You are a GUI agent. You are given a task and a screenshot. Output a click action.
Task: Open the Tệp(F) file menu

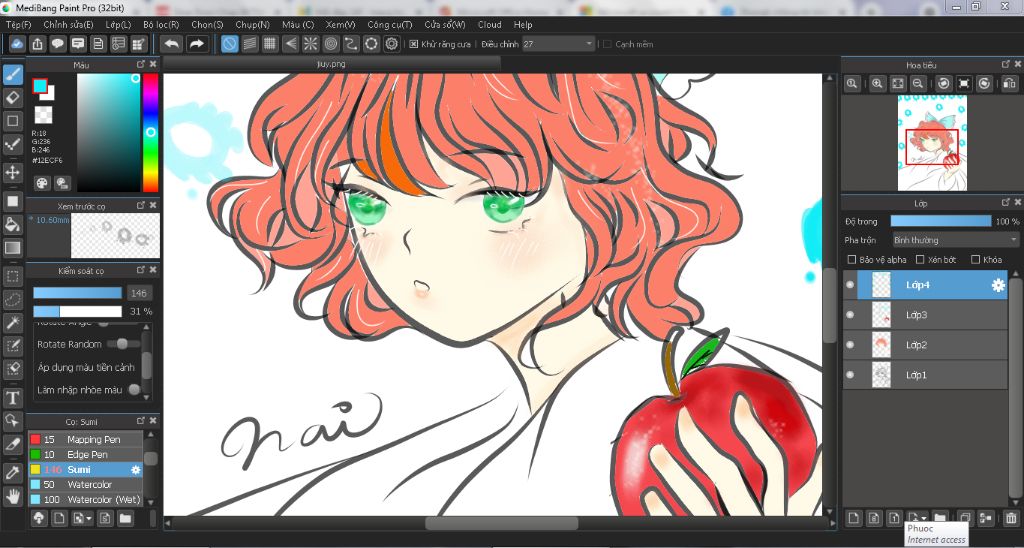(18, 24)
